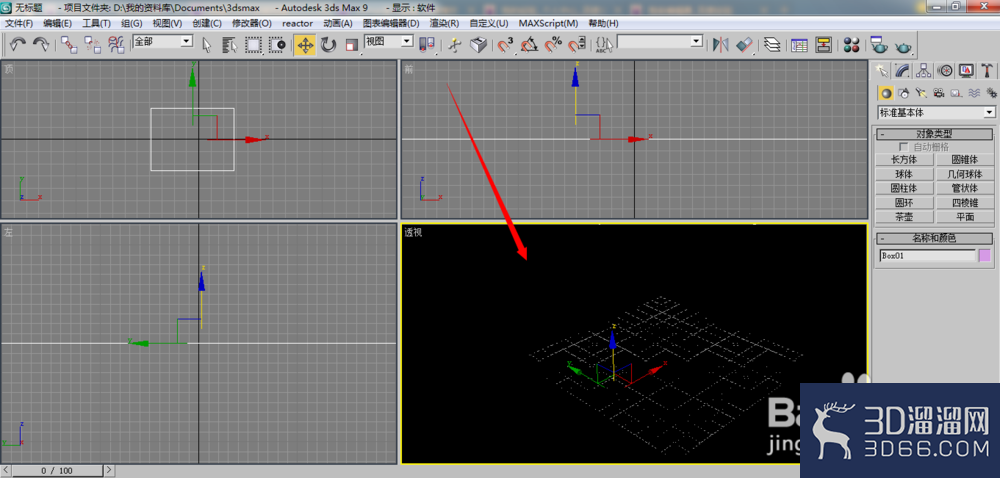Toggle the Angle Snap icon
The width and height of the screenshot is (1000, 478).
[x=529, y=45]
